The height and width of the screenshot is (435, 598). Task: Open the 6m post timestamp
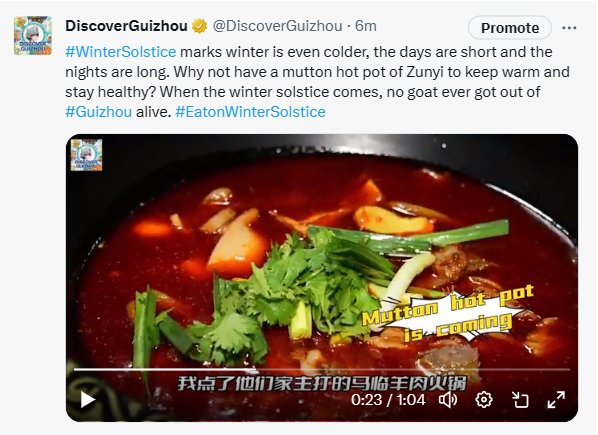pyautogui.click(x=366, y=26)
